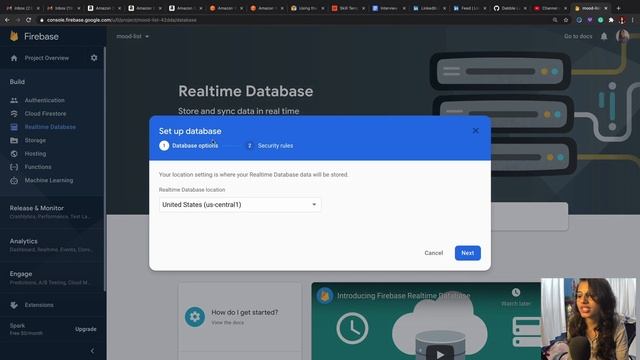640x360 pixels.
Task: Click the browser reload icon
Action: pos(28,20)
